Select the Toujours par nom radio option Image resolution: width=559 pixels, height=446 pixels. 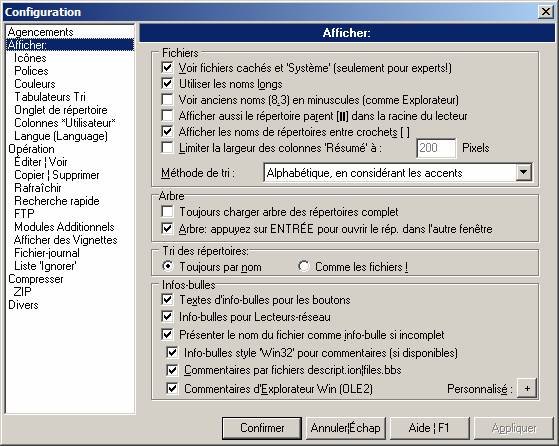(167, 266)
